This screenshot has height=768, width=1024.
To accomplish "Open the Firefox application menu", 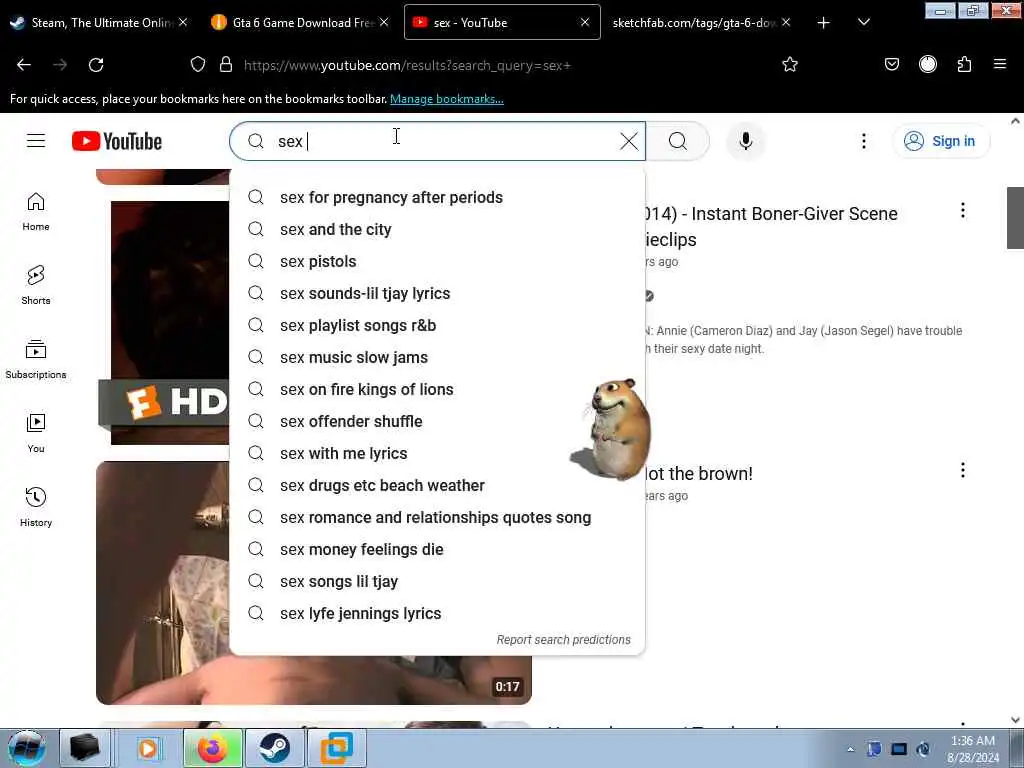I will [1000, 65].
